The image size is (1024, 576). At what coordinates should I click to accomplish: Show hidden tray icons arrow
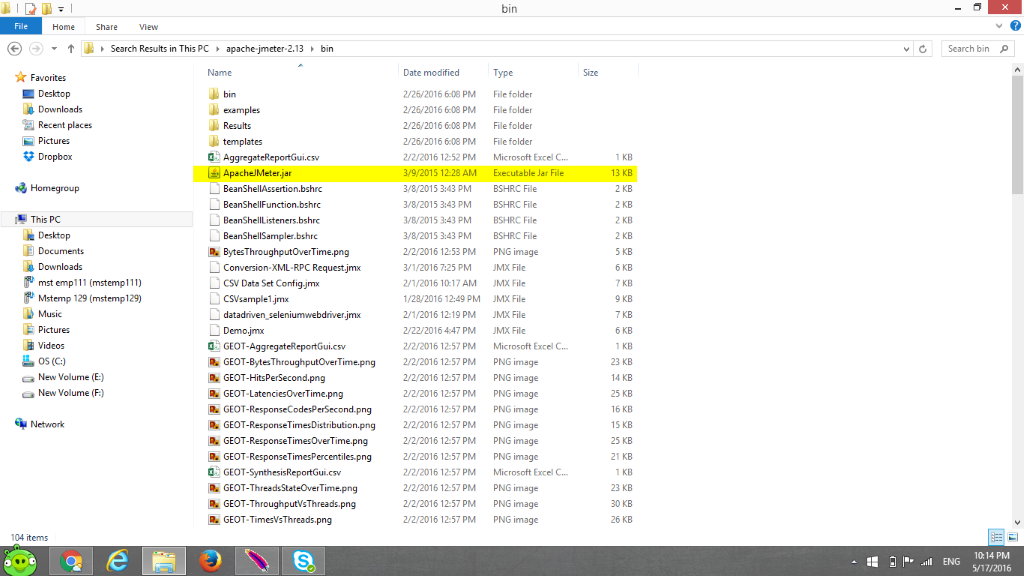click(x=854, y=562)
